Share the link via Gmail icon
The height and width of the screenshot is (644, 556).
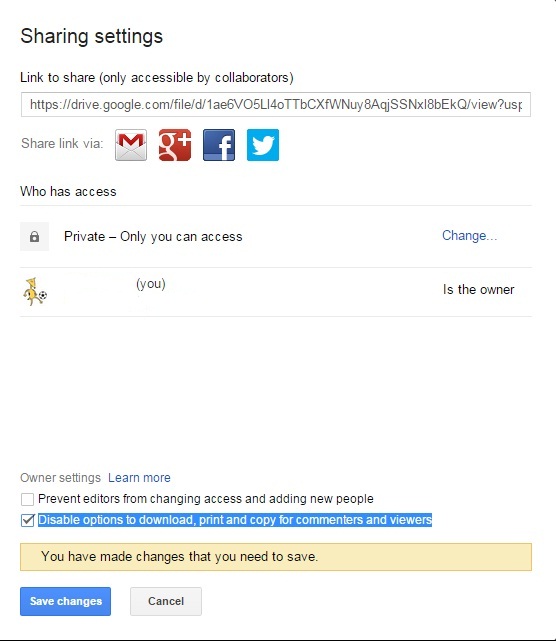coord(131,145)
